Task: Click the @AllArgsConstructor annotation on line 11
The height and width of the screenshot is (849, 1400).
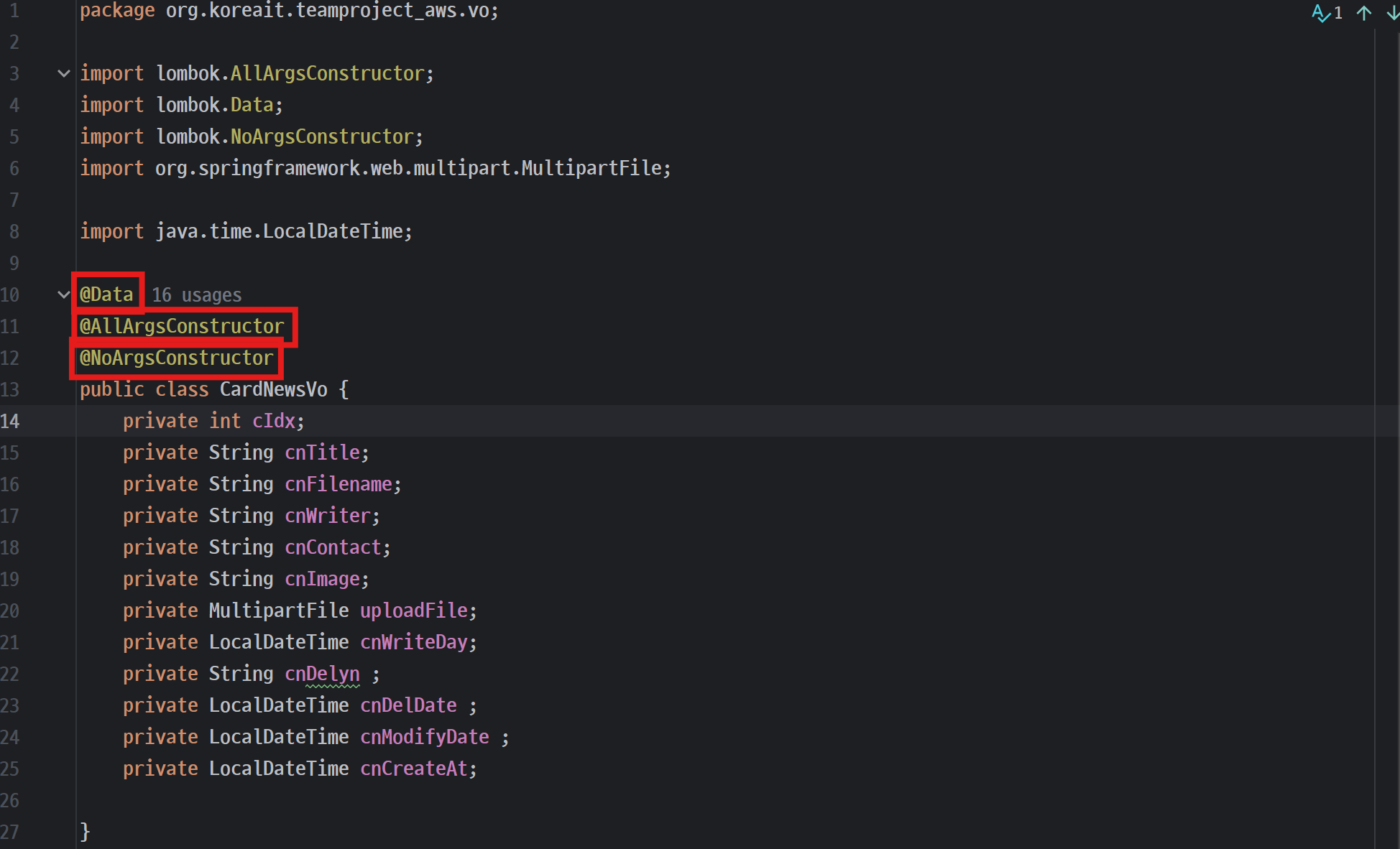Action: point(182,326)
